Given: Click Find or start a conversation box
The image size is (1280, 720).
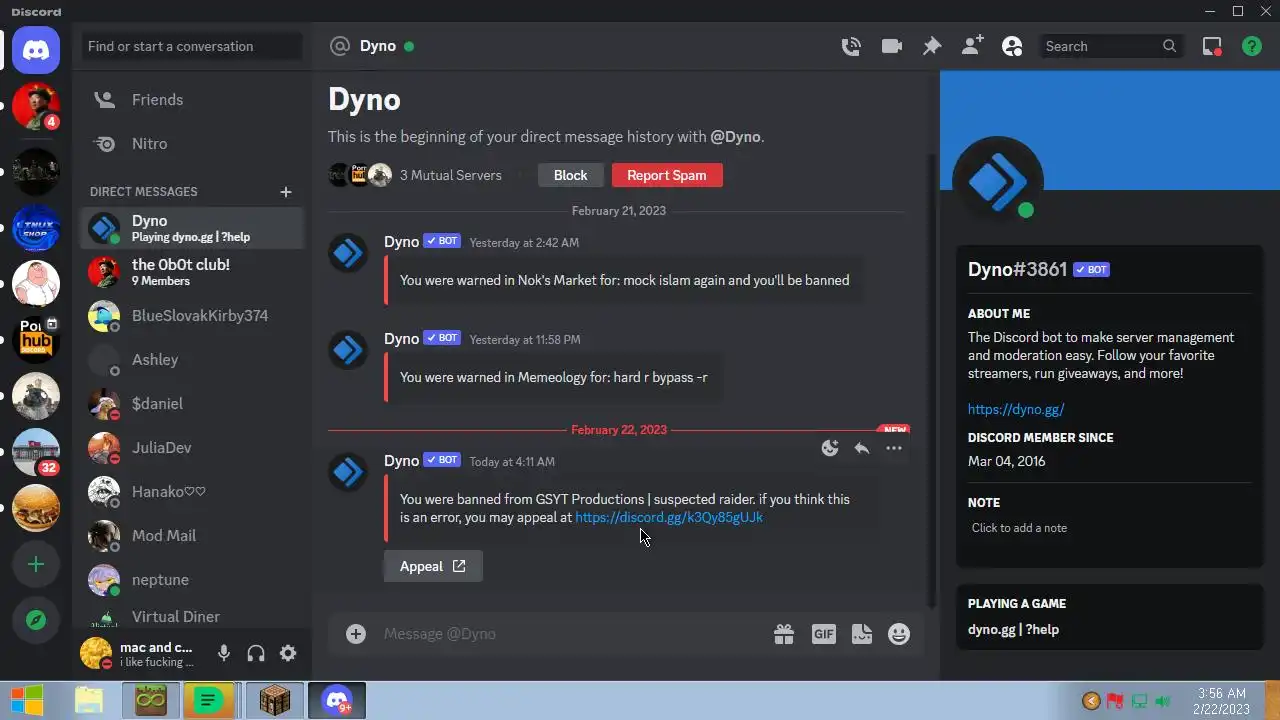Looking at the screenshot, I should pyautogui.click(x=192, y=46).
